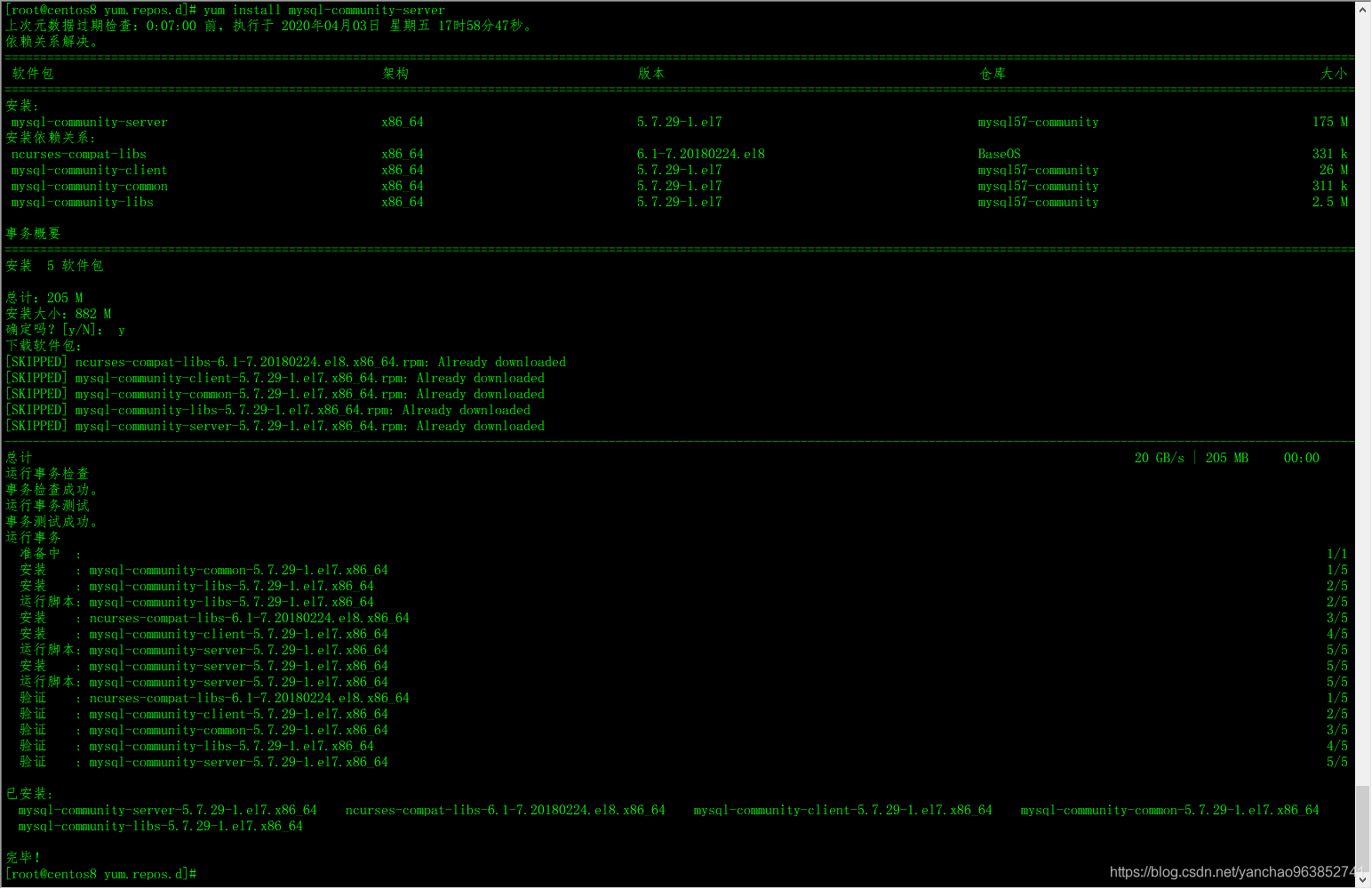The image size is (1372, 889).
Task: Click the '2.5 M' size value
Action: [x=1330, y=202]
